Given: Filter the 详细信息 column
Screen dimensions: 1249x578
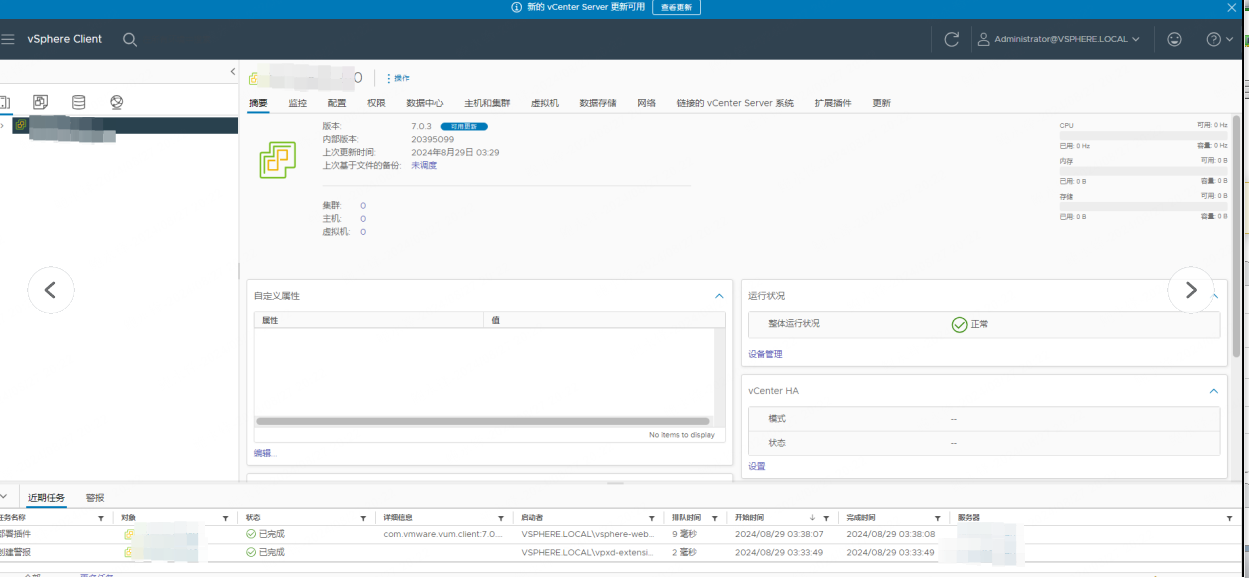Looking at the screenshot, I should point(503,518).
